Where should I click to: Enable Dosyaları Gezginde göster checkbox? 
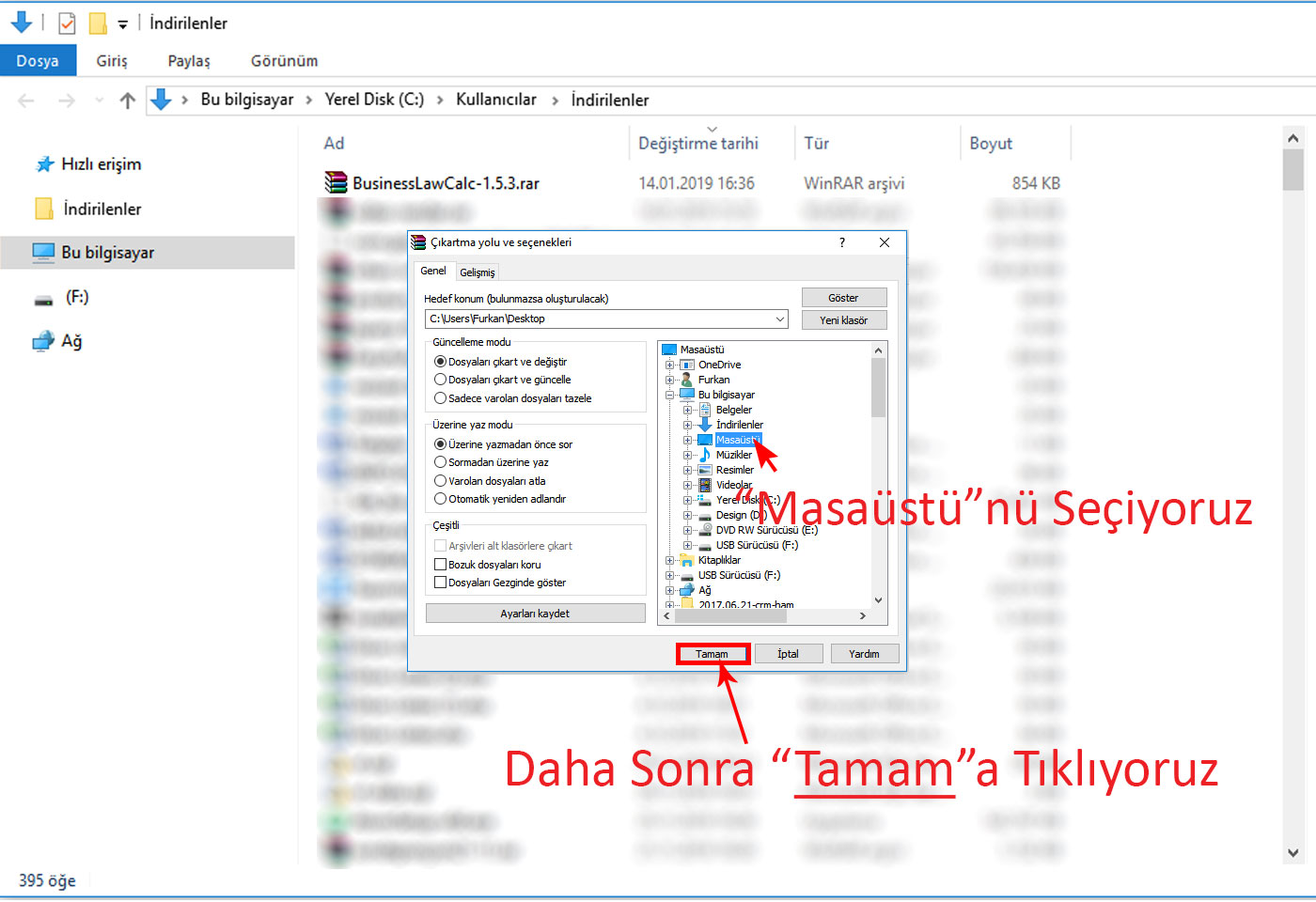click(440, 583)
